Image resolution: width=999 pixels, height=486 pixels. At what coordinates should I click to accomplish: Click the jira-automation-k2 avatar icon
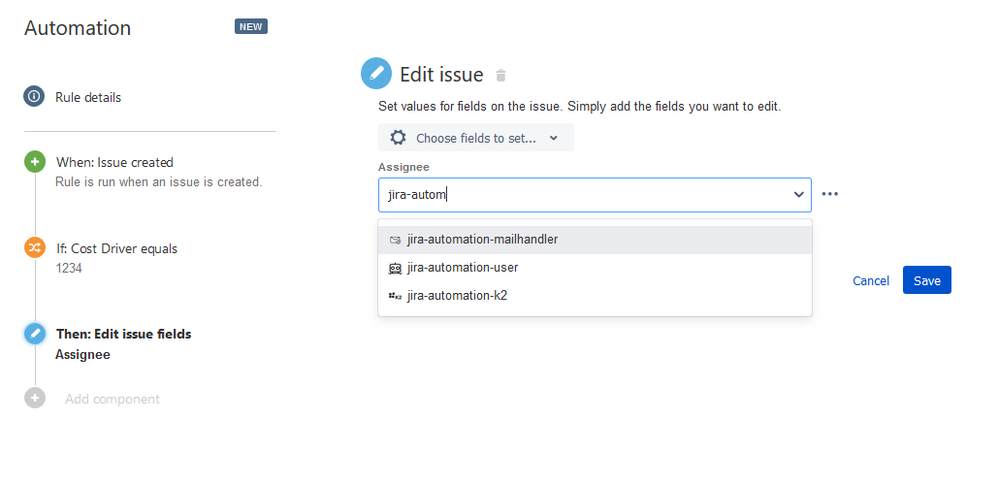[395, 296]
